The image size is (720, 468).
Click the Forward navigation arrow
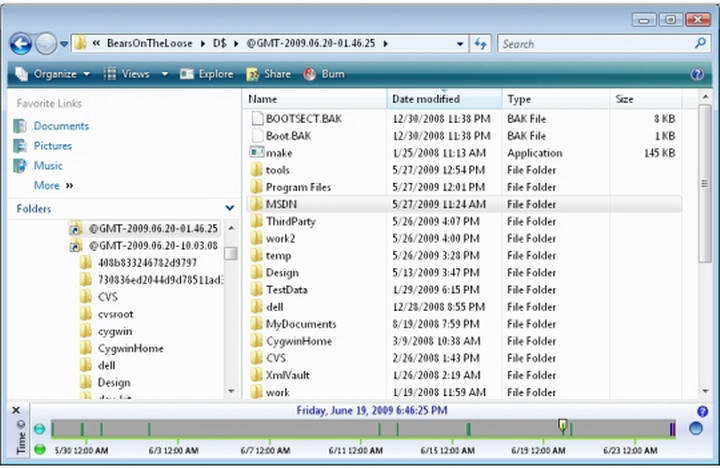46,44
